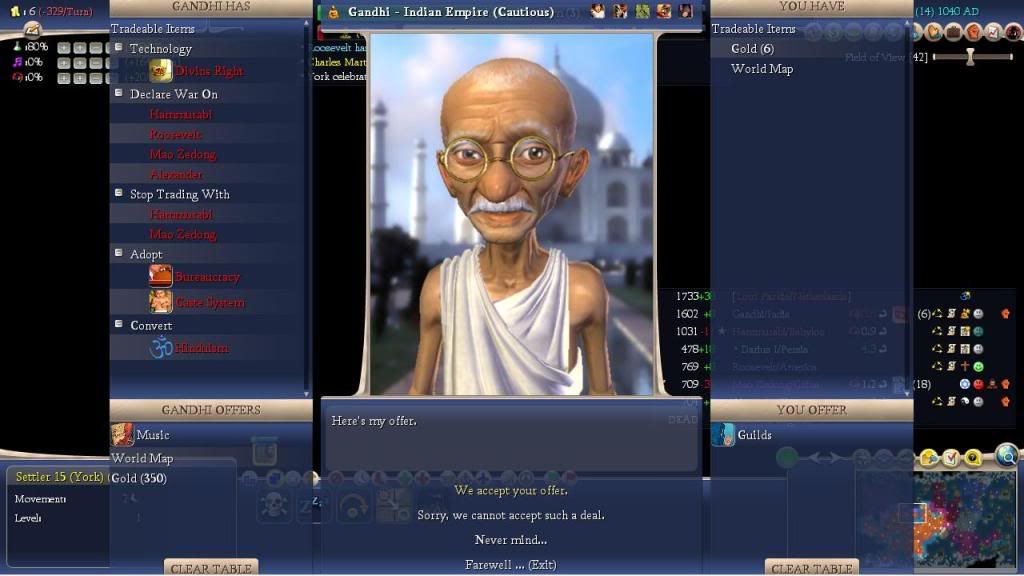Collapse the Adopt category

(119, 253)
